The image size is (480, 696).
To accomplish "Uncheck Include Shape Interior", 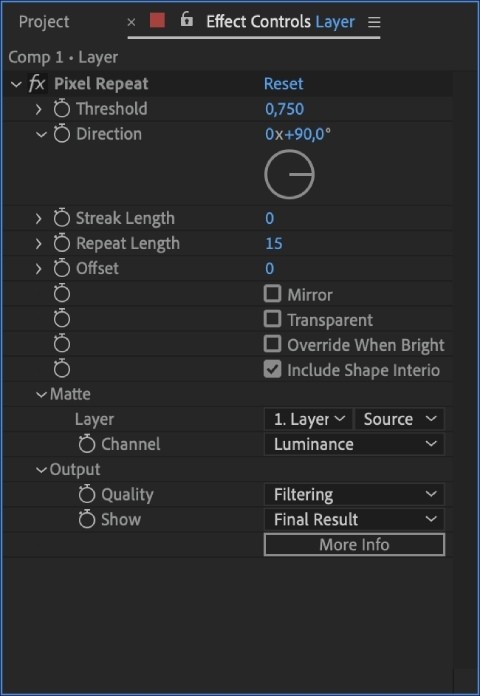I will [x=272, y=369].
